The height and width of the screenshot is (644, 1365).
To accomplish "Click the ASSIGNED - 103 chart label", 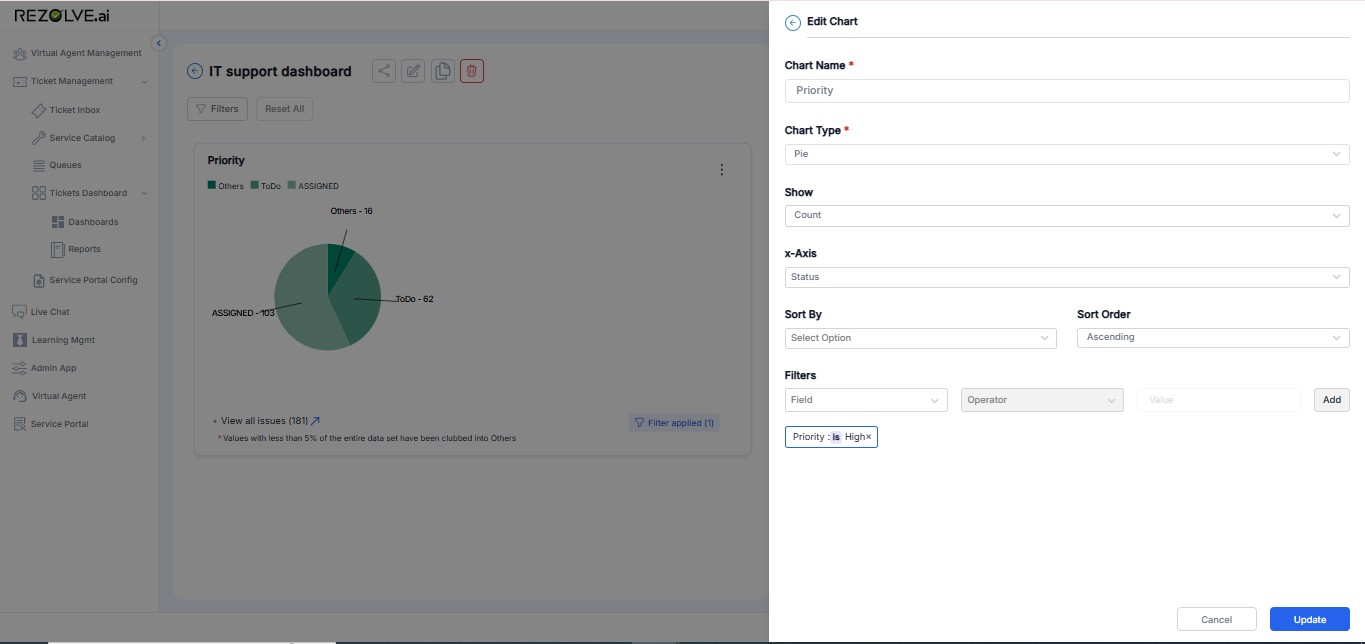I will pos(243,313).
